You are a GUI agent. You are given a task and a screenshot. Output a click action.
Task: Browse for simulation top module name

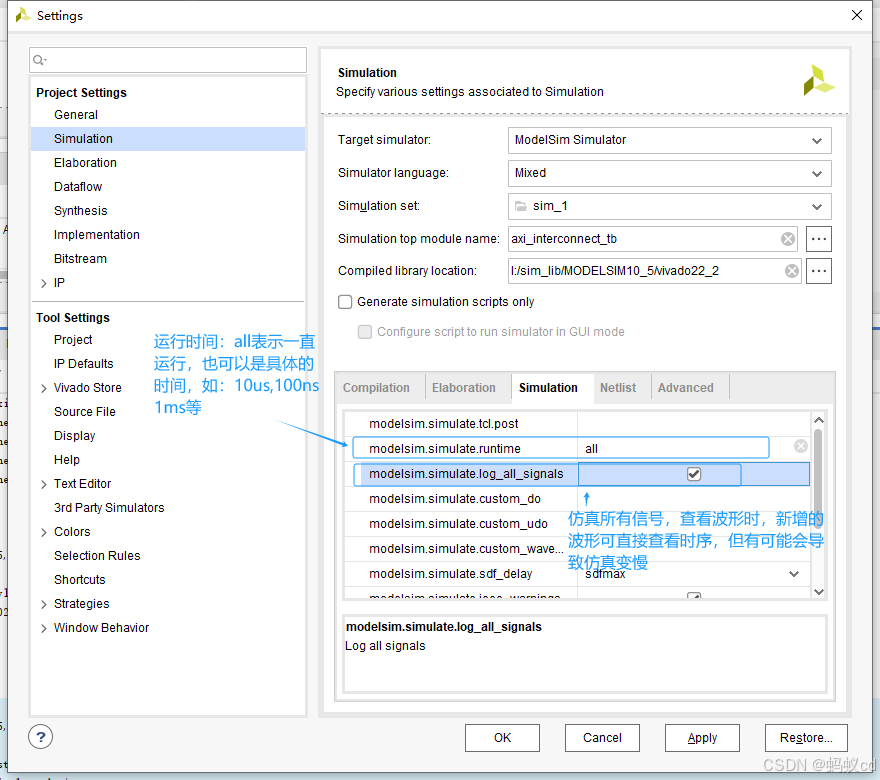pyautogui.click(x=819, y=239)
